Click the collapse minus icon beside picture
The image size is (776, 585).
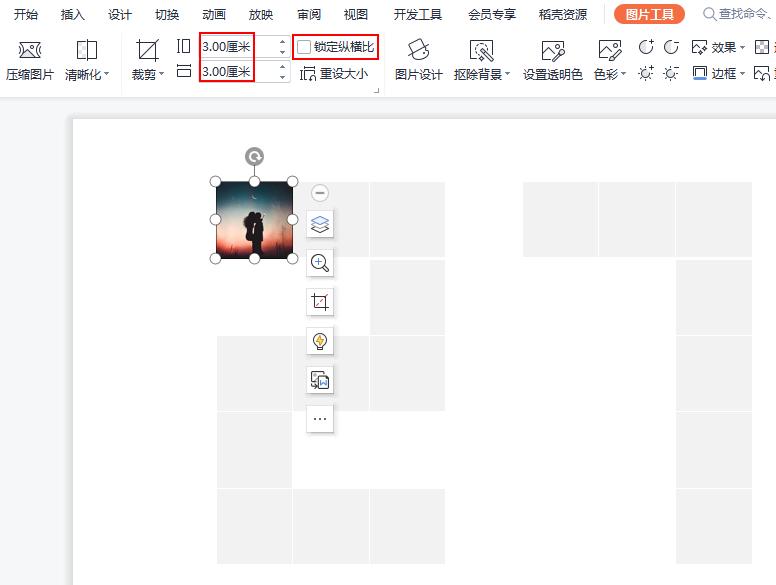[x=320, y=193]
